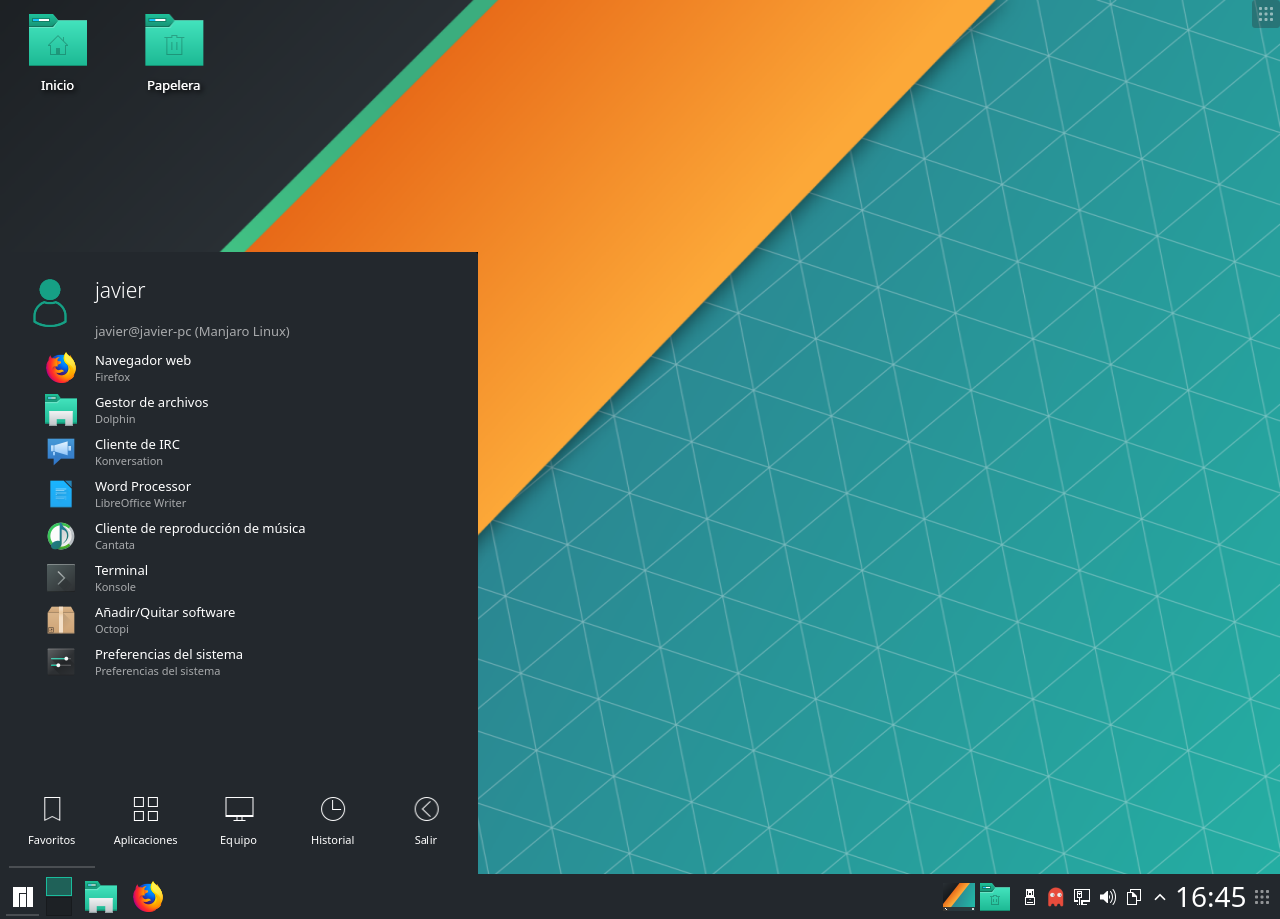
Task: Select Salir to show leave options
Action: point(425,820)
